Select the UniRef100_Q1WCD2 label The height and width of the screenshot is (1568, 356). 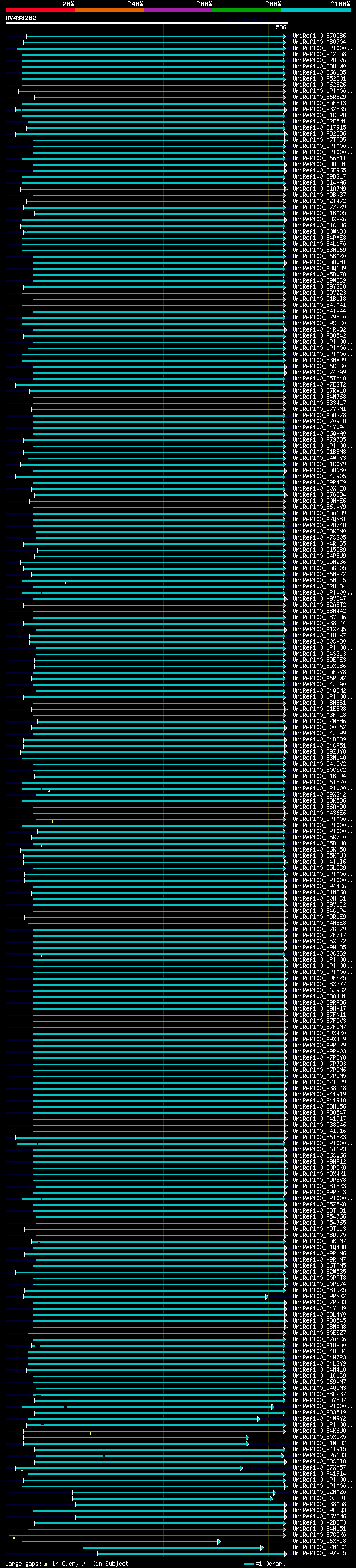(319, 1443)
